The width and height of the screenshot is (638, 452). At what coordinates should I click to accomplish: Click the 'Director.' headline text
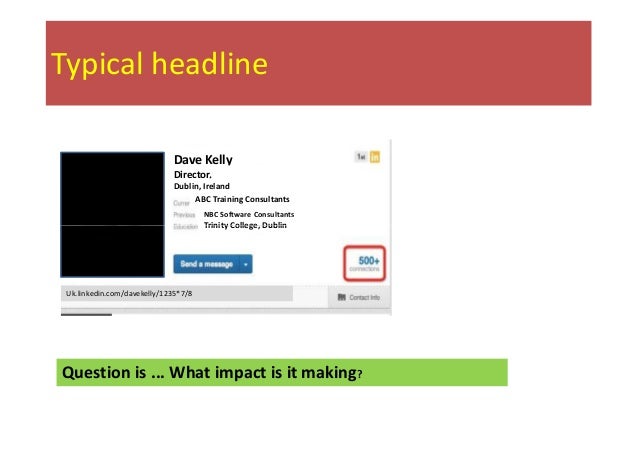click(192, 175)
